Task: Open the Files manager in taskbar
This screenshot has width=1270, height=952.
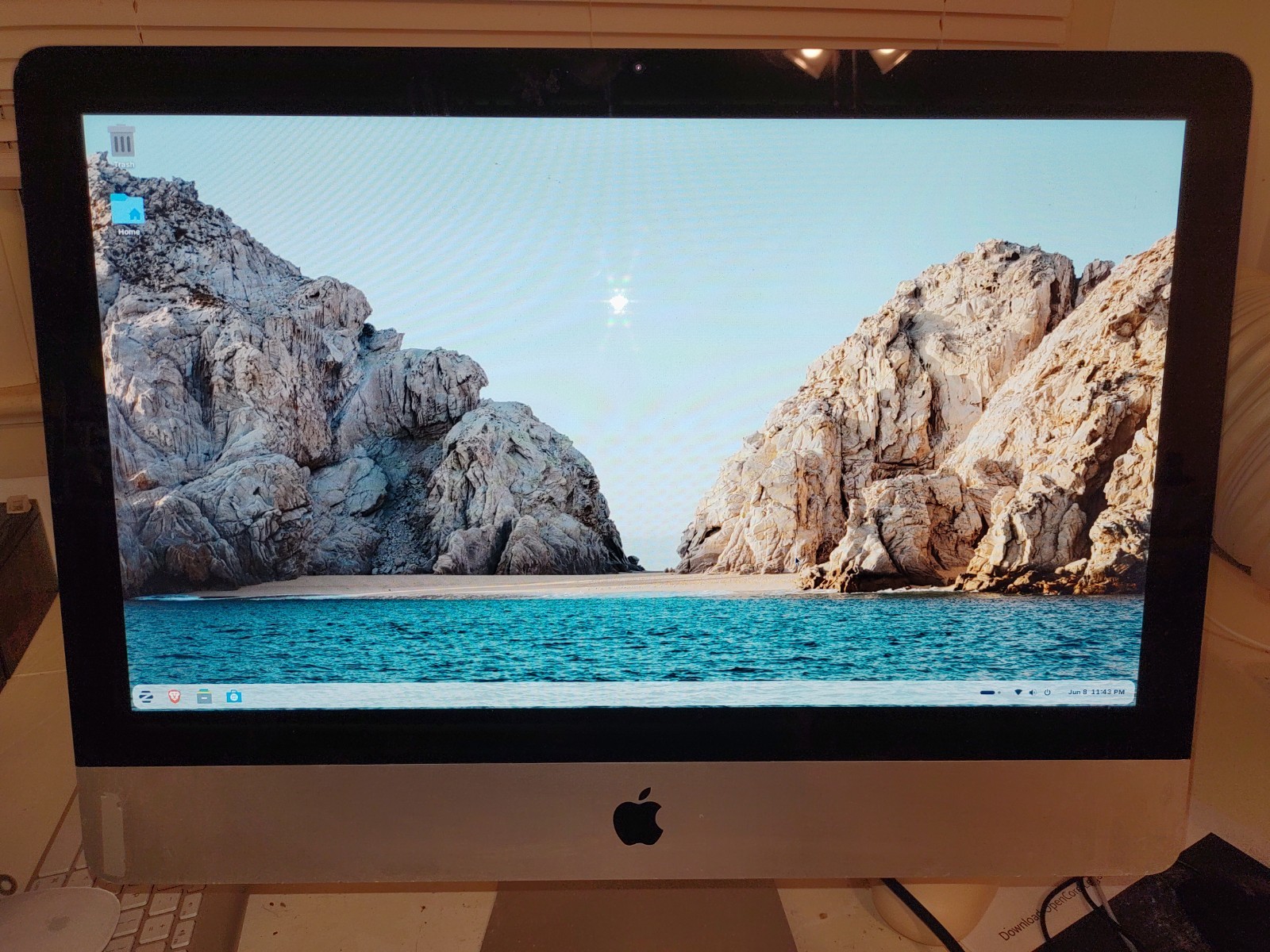Action: pos(204,697)
